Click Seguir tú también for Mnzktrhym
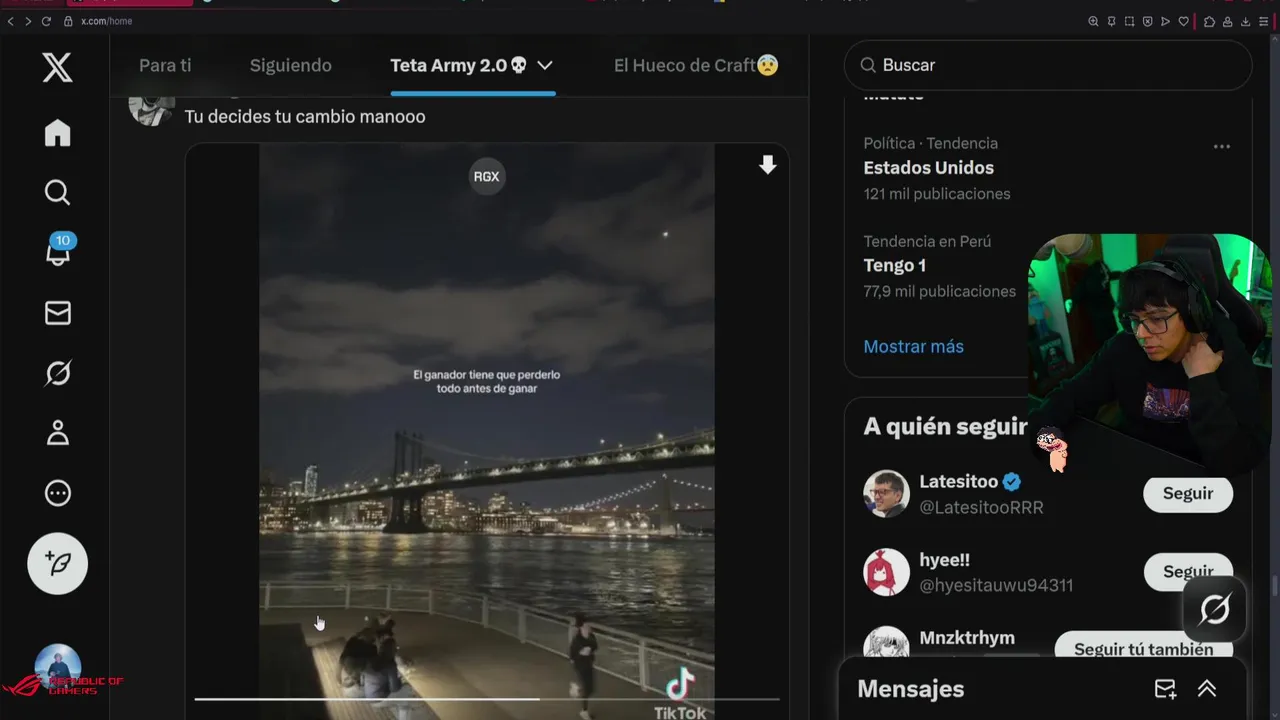 1144,649
